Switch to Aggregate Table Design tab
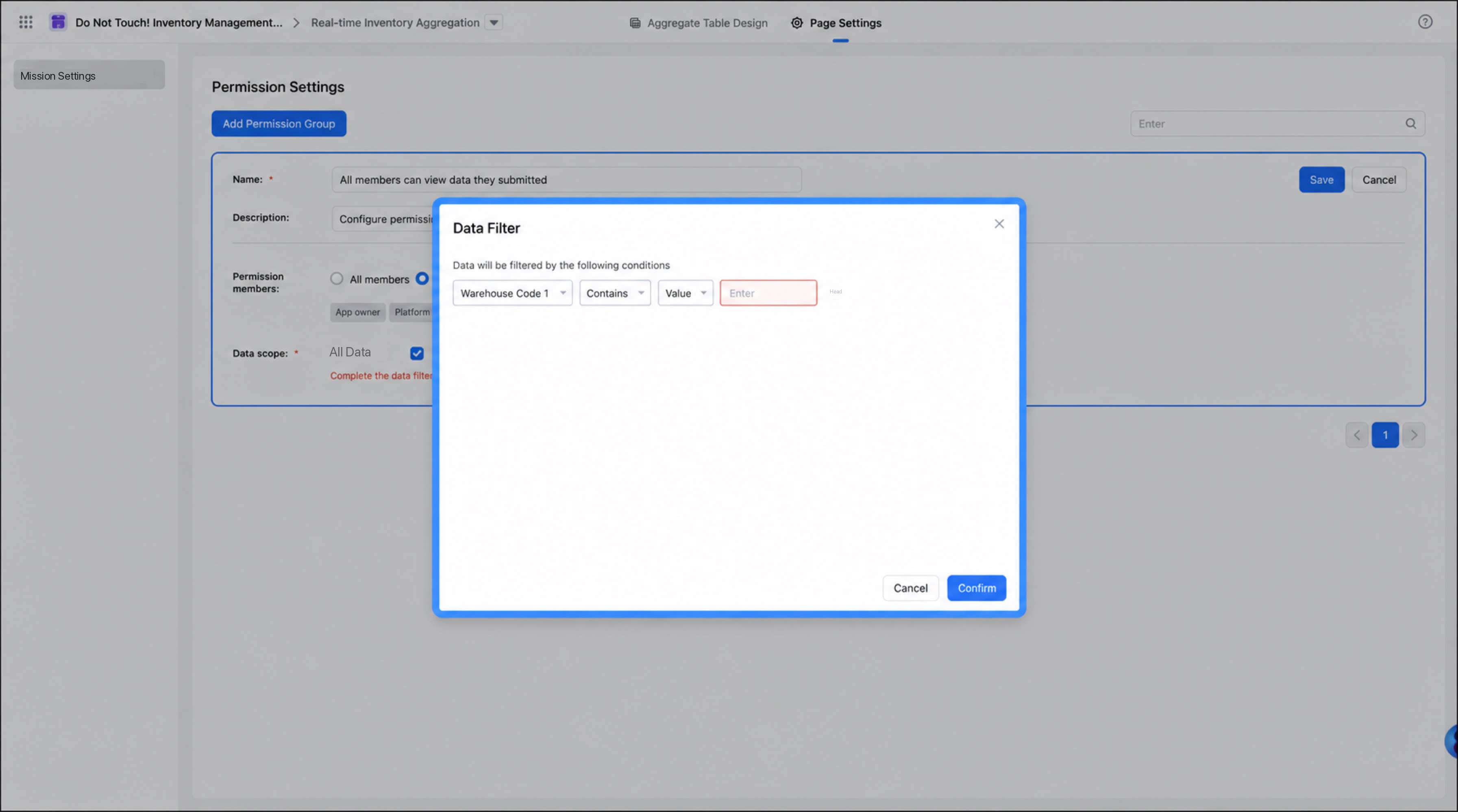 click(x=699, y=23)
